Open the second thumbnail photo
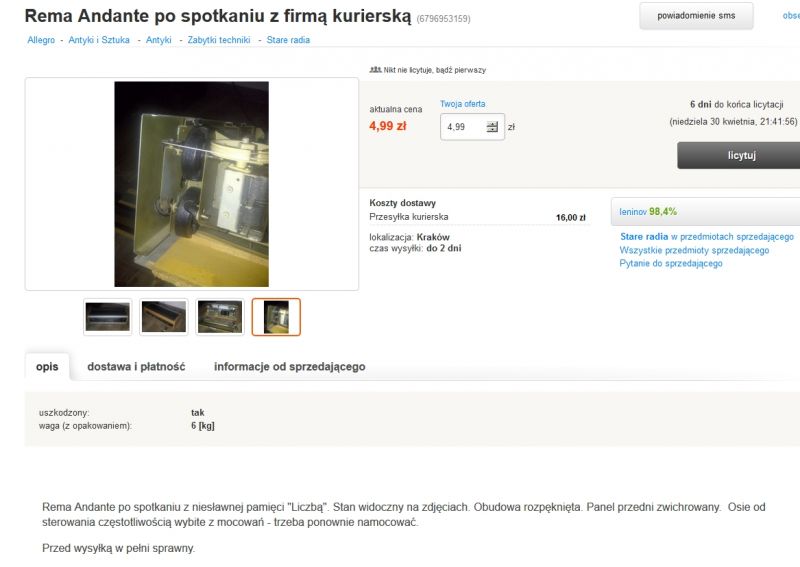The image size is (800, 567). point(164,317)
